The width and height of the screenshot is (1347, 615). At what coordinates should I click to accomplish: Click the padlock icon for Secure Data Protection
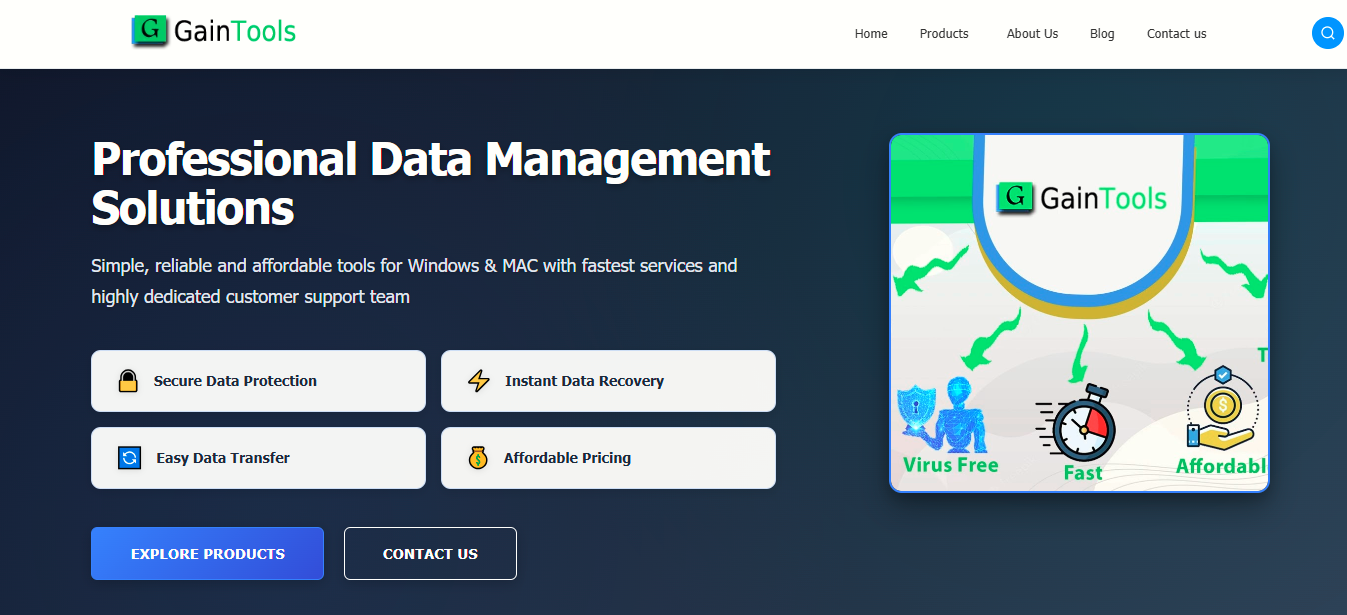(128, 381)
